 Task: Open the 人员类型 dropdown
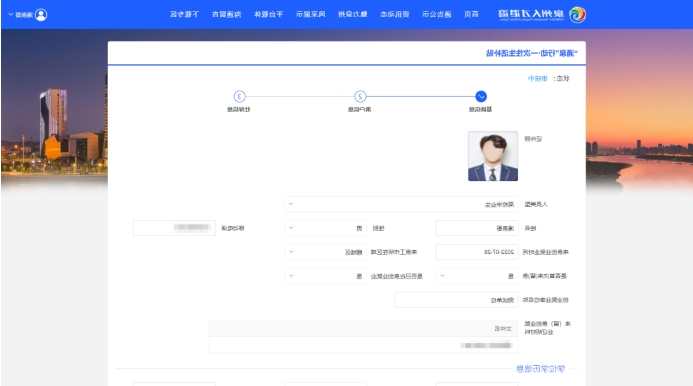tap(401, 204)
